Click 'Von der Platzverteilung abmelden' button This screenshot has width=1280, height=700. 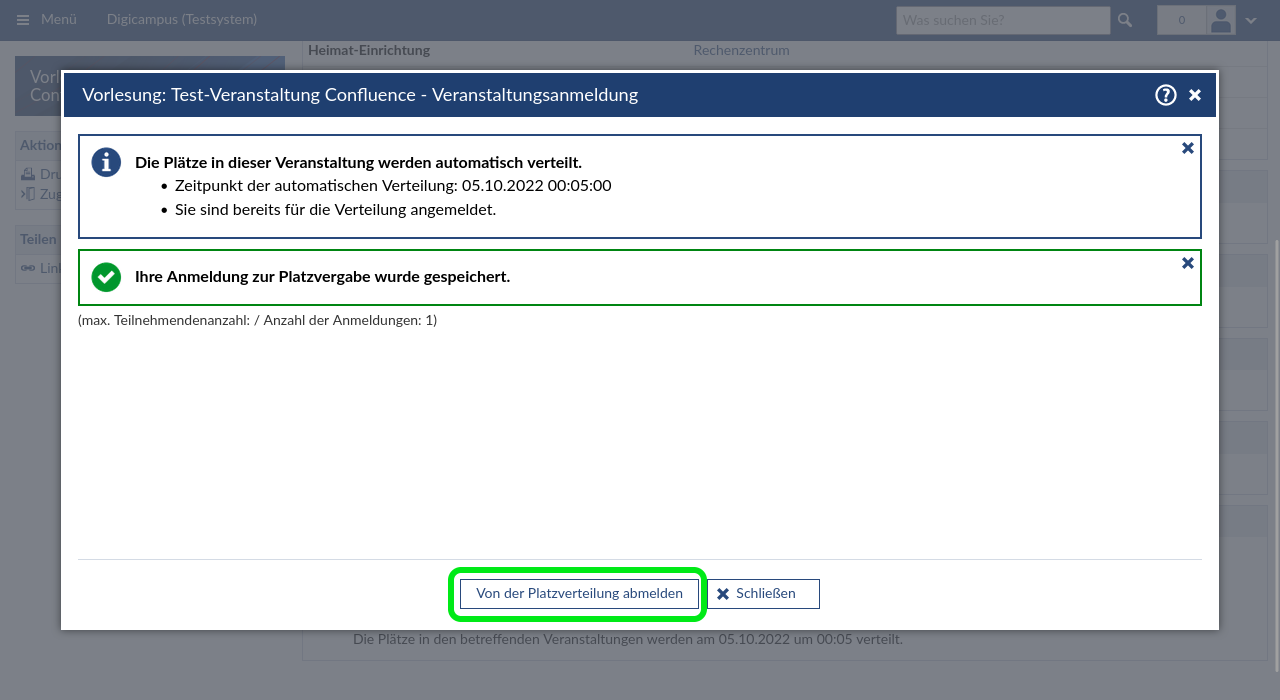tap(579, 594)
